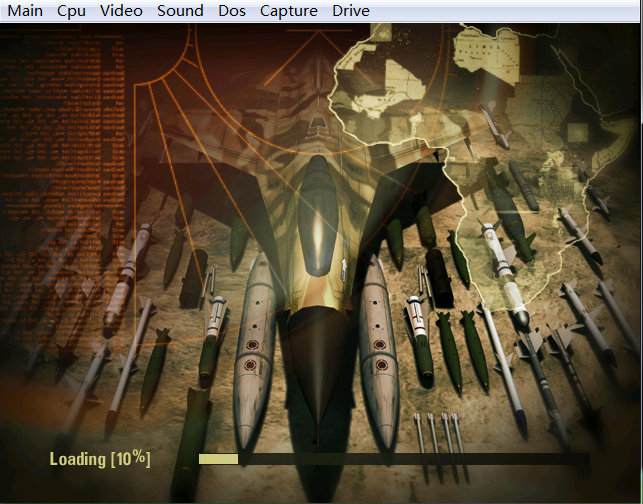The height and width of the screenshot is (504, 643).
Task: Open the Capture menu
Action: click(x=289, y=11)
